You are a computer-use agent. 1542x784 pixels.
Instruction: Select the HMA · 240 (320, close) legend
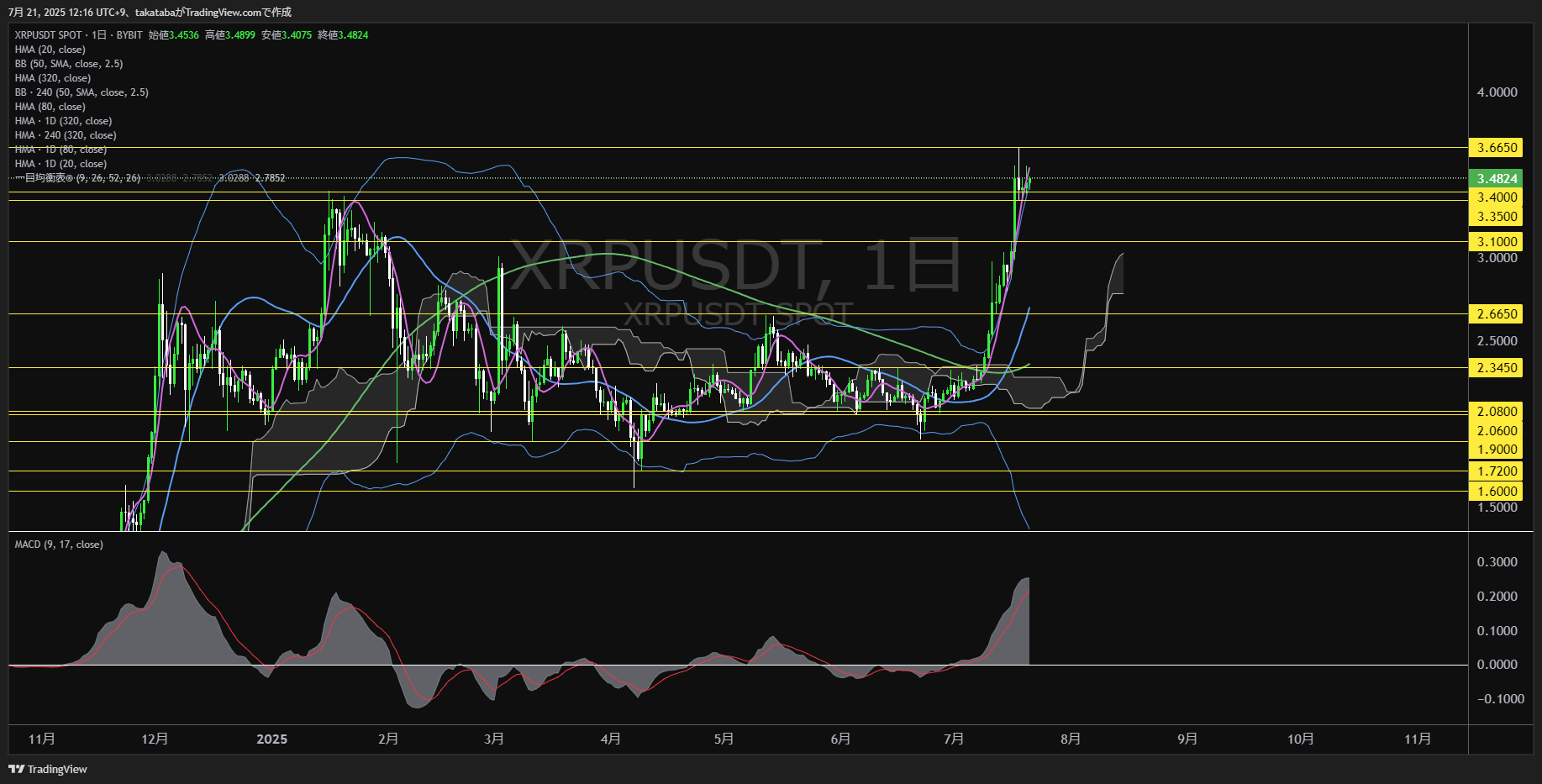tap(66, 135)
